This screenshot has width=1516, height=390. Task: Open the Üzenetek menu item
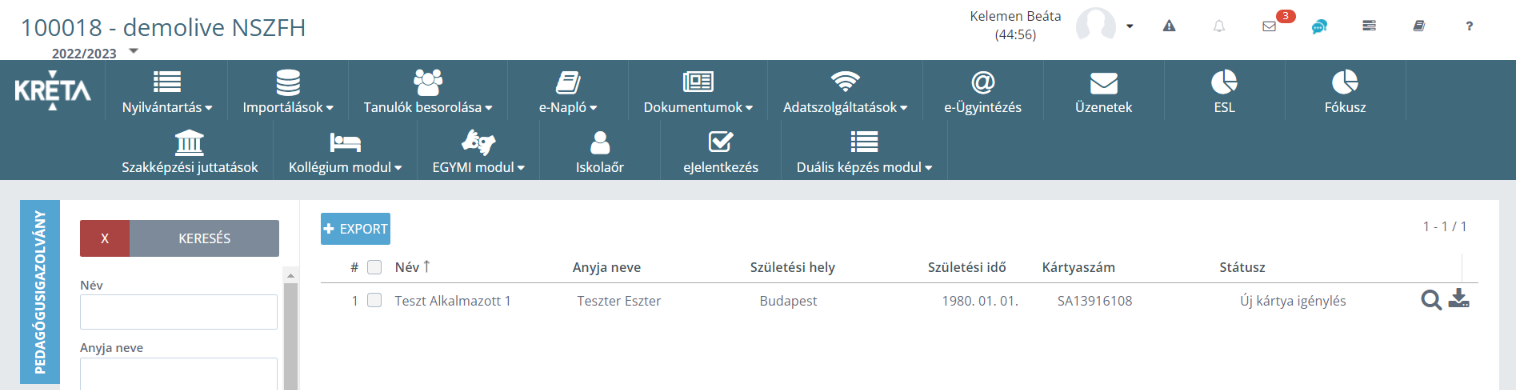point(1103,91)
